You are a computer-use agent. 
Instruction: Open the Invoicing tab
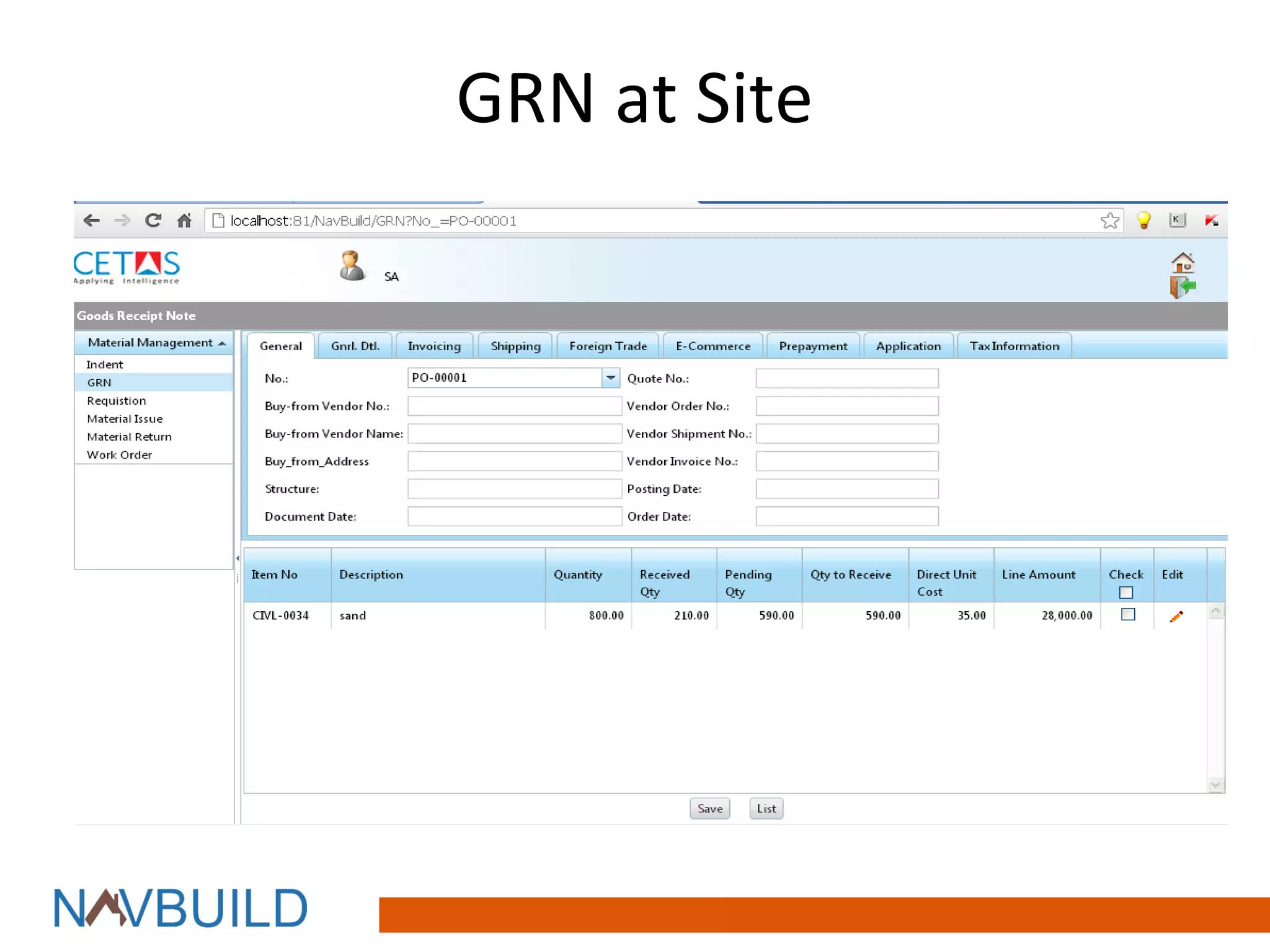[x=434, y=346]
